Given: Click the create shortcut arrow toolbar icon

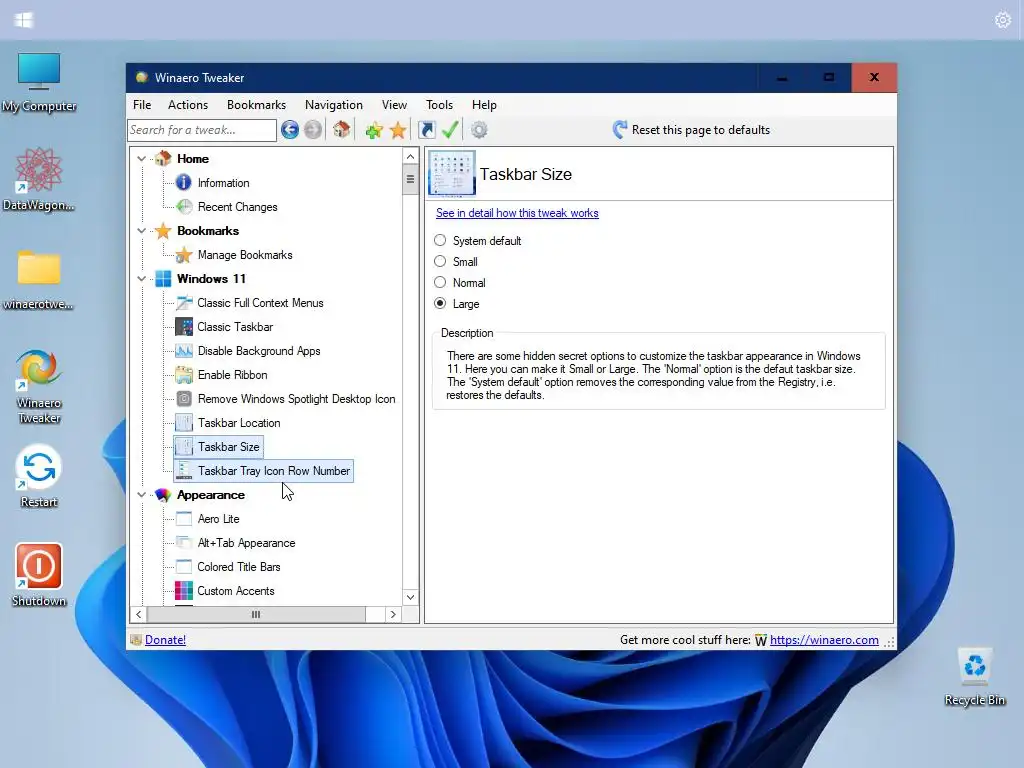Looking at the screenshot, I should [x=426, y=130].
